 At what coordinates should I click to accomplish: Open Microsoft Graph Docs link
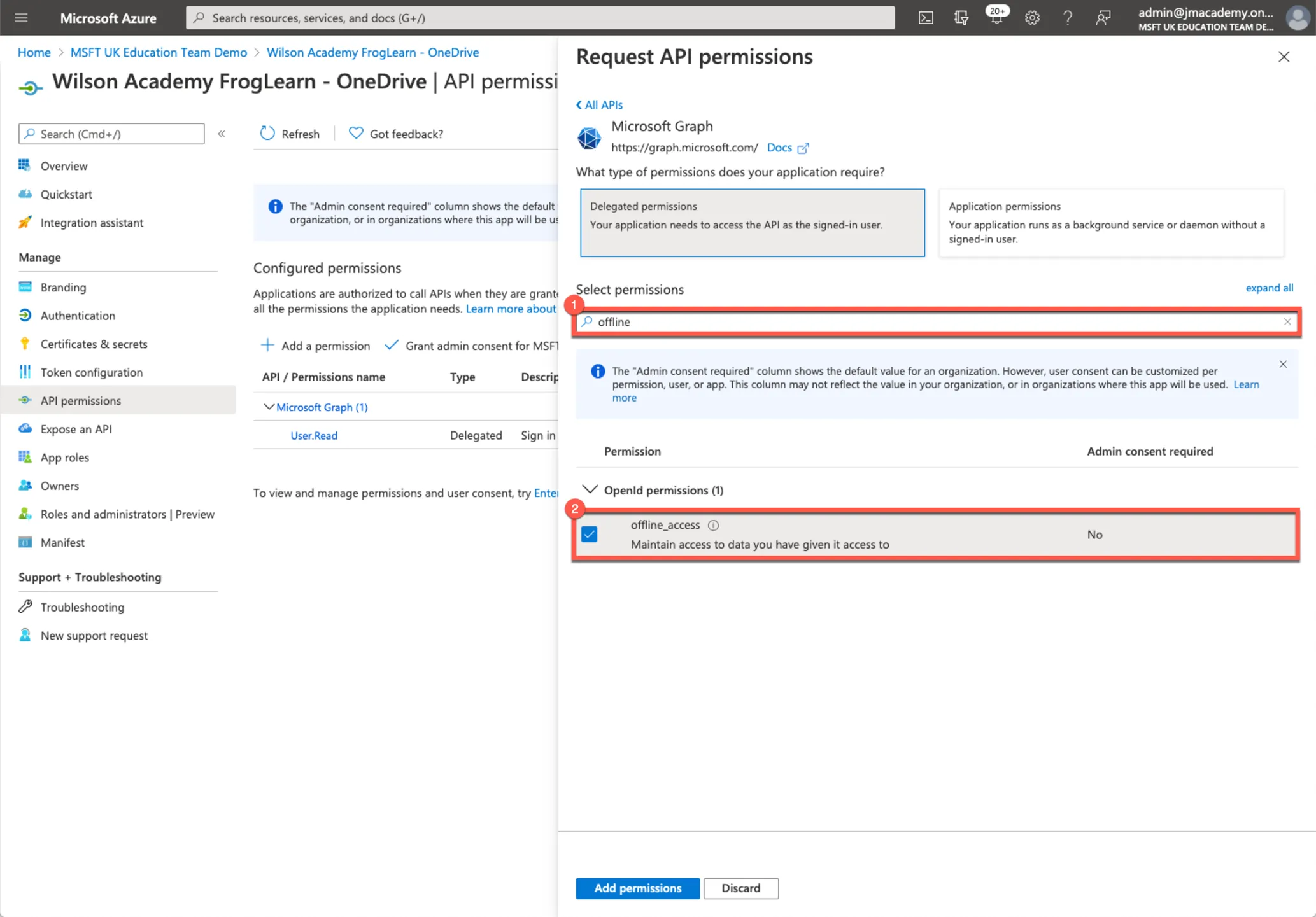779,148
